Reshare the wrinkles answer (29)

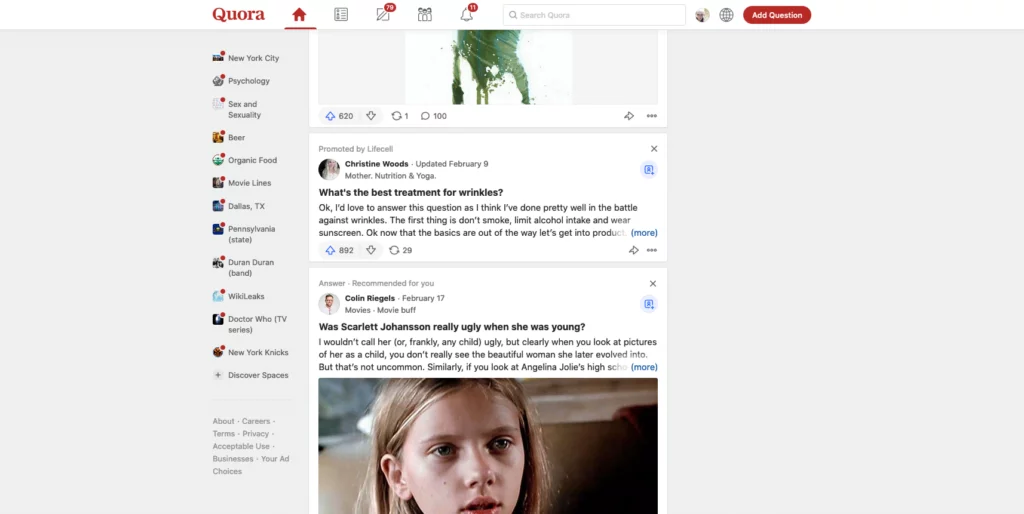coord(401,250)
